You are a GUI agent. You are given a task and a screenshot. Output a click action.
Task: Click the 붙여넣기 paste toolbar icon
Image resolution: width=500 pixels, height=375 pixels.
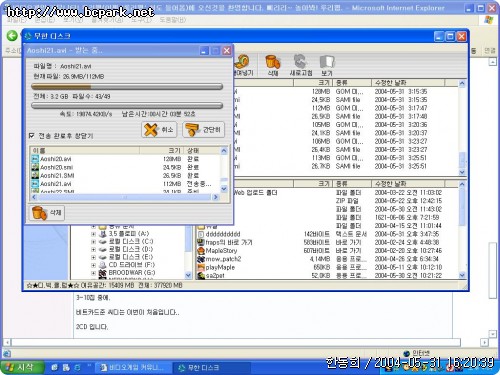pyautogui.click(x=243, y=65)
